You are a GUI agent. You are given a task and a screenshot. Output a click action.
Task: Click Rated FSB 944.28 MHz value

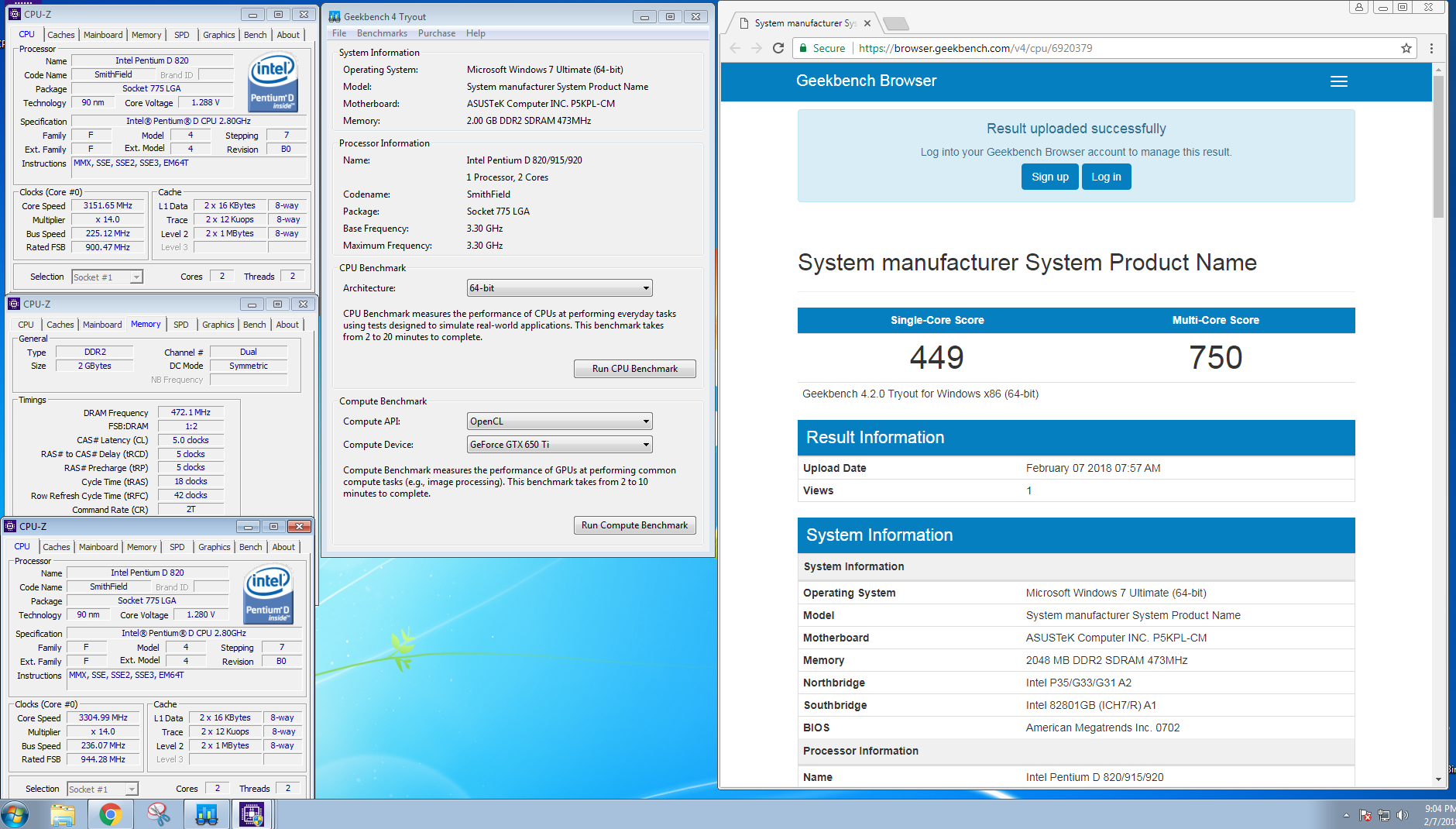click(x=103, y=759)
